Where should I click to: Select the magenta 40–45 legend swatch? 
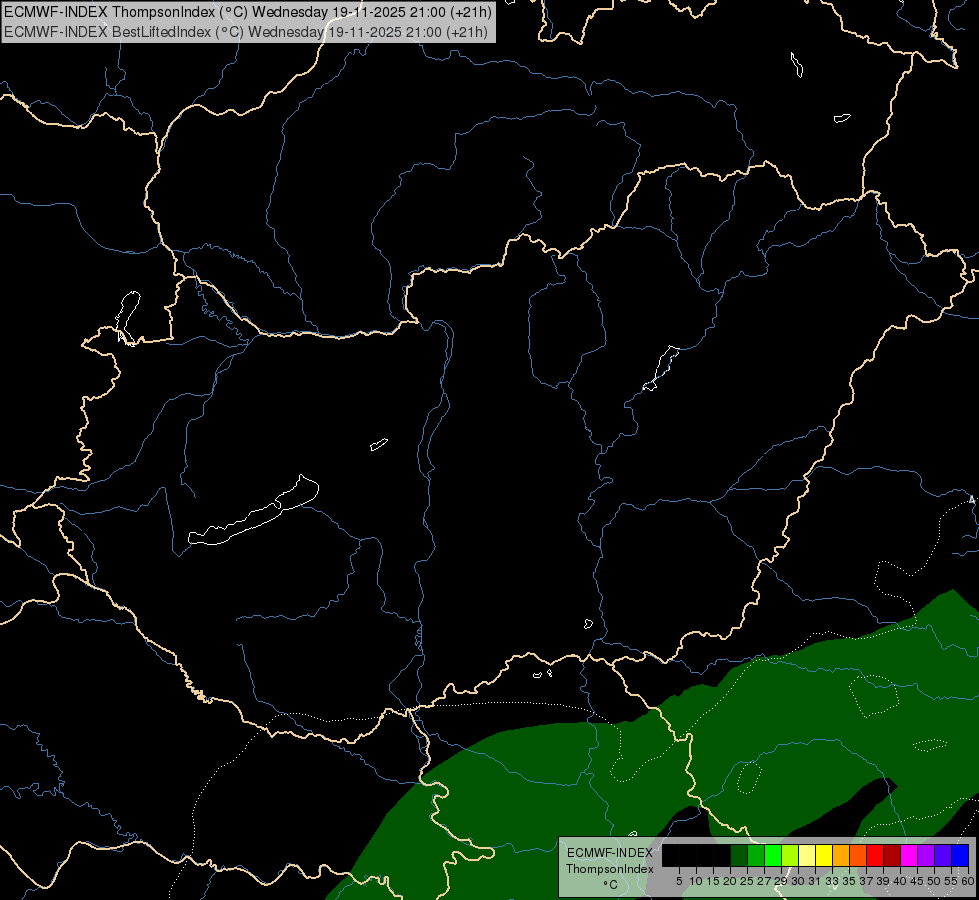[x=909, y=855]
